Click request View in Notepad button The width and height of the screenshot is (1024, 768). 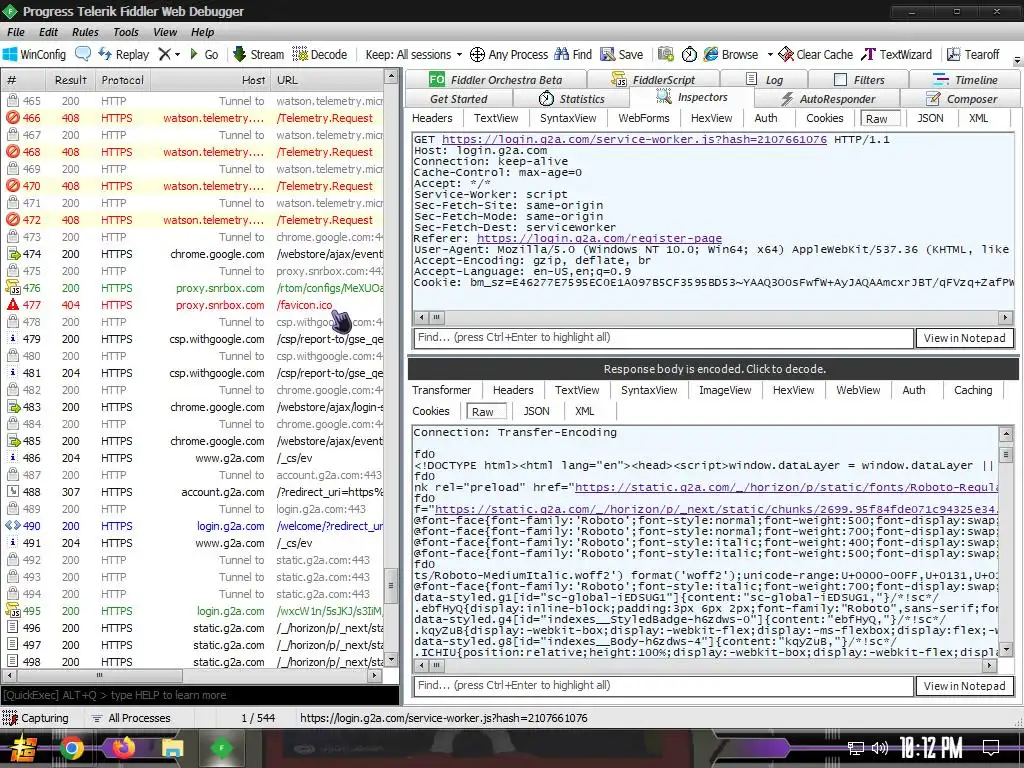(964, 338)
